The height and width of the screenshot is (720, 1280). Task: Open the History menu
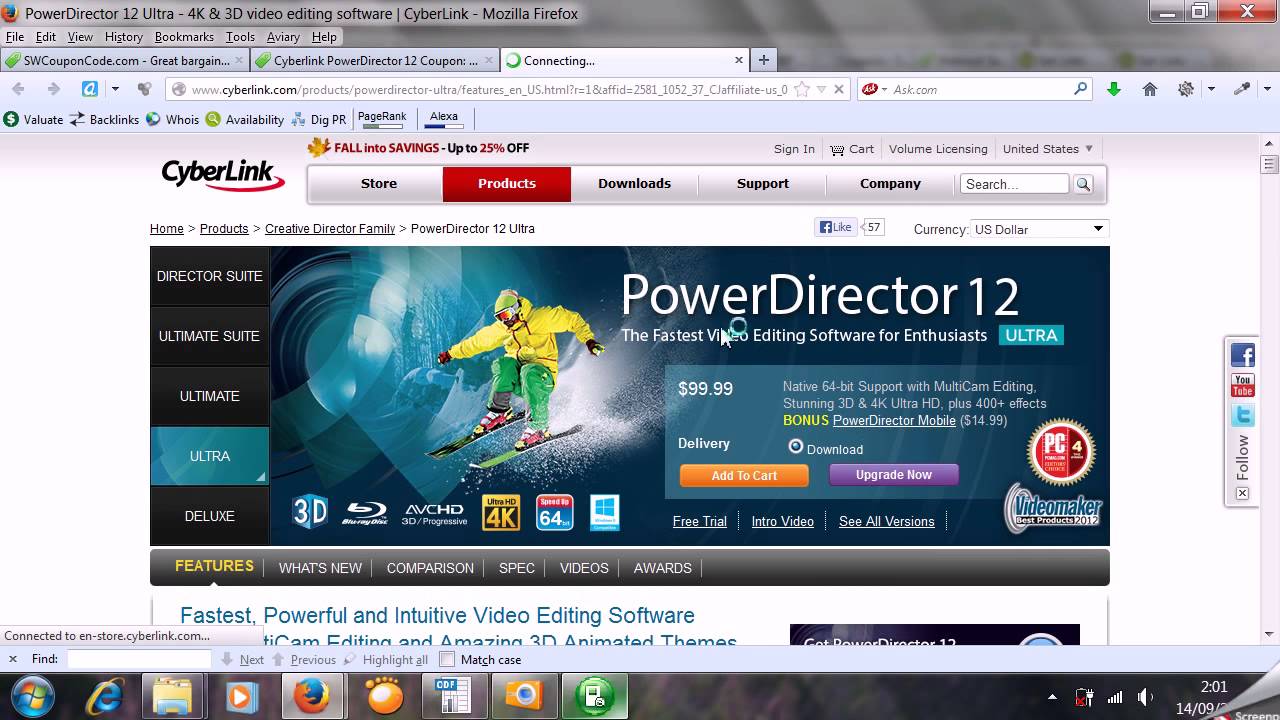pos(123,37)
